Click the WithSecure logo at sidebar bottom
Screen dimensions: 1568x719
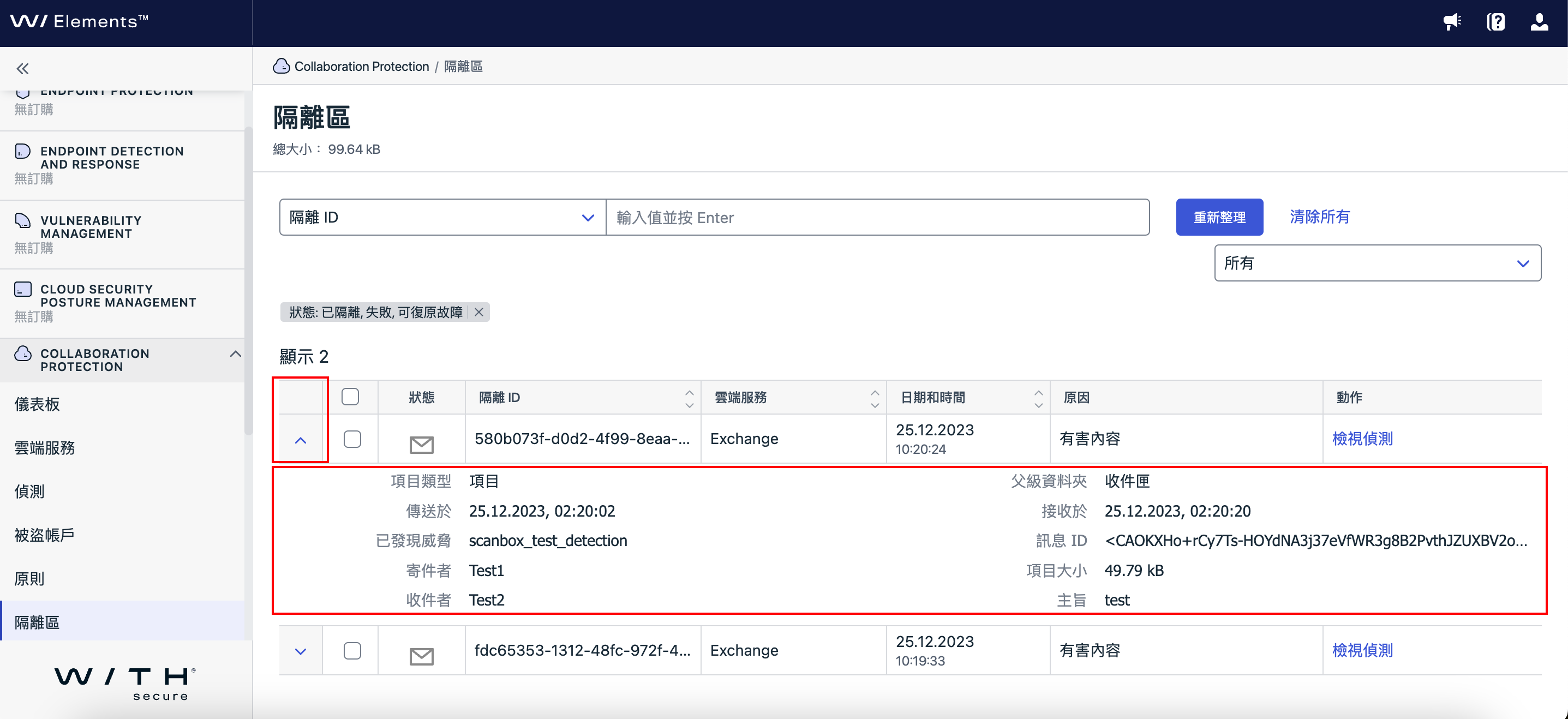coord(125,684)
